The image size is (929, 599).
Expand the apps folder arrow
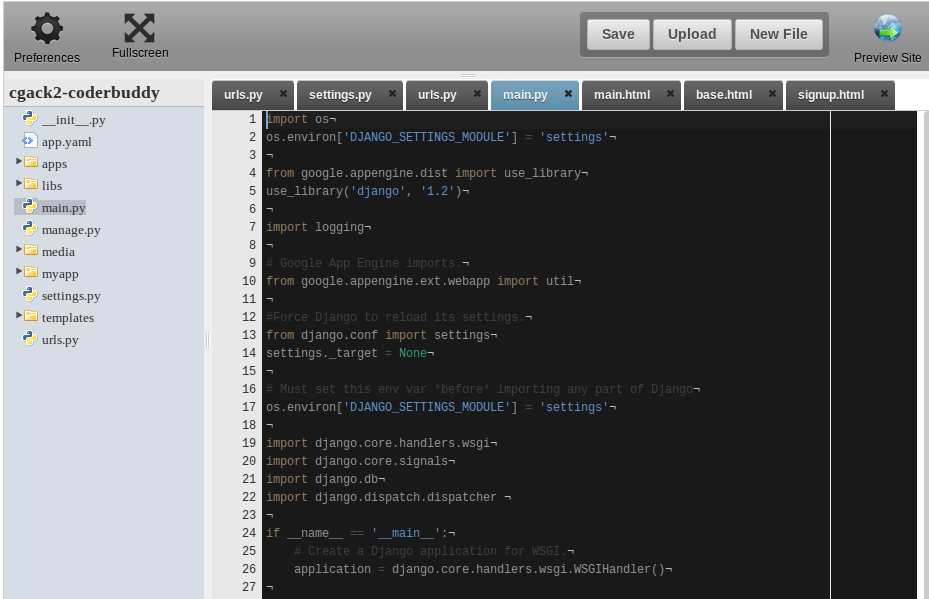(19, 161)
